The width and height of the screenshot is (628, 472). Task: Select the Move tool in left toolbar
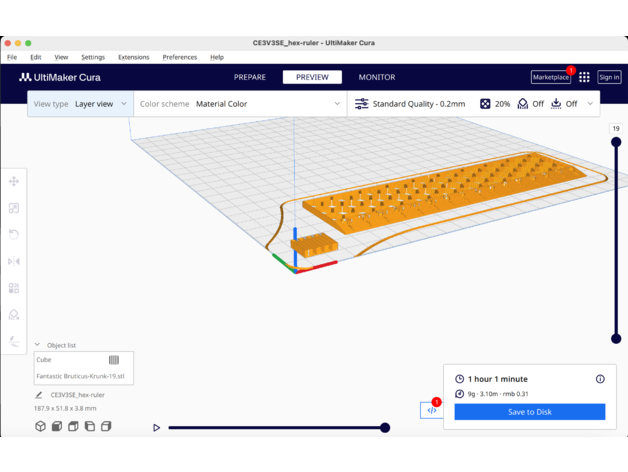(14, 181)
